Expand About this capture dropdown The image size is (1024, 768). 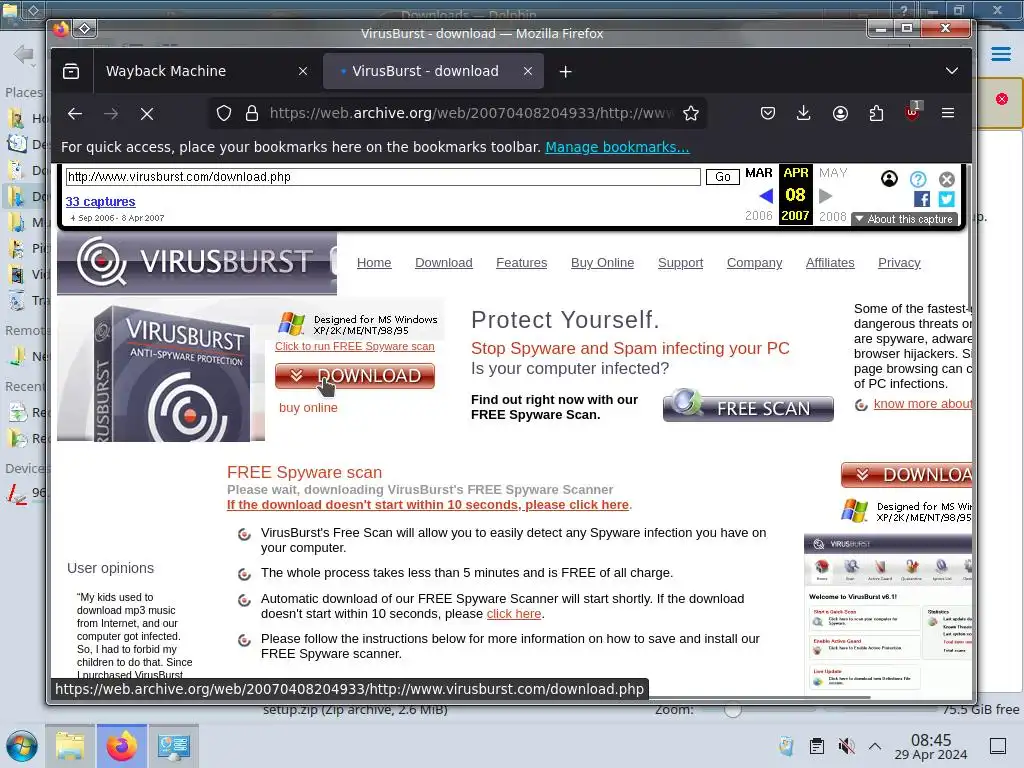(904, 219)
